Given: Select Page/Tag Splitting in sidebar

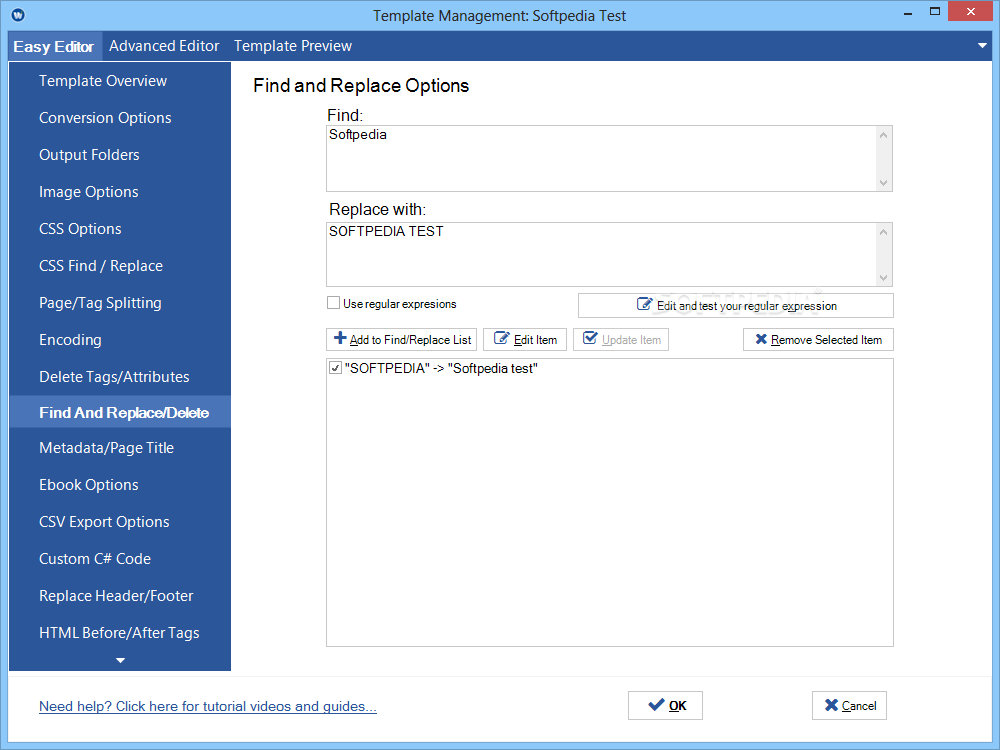Looking at the screenshot, I should point(120,303).
